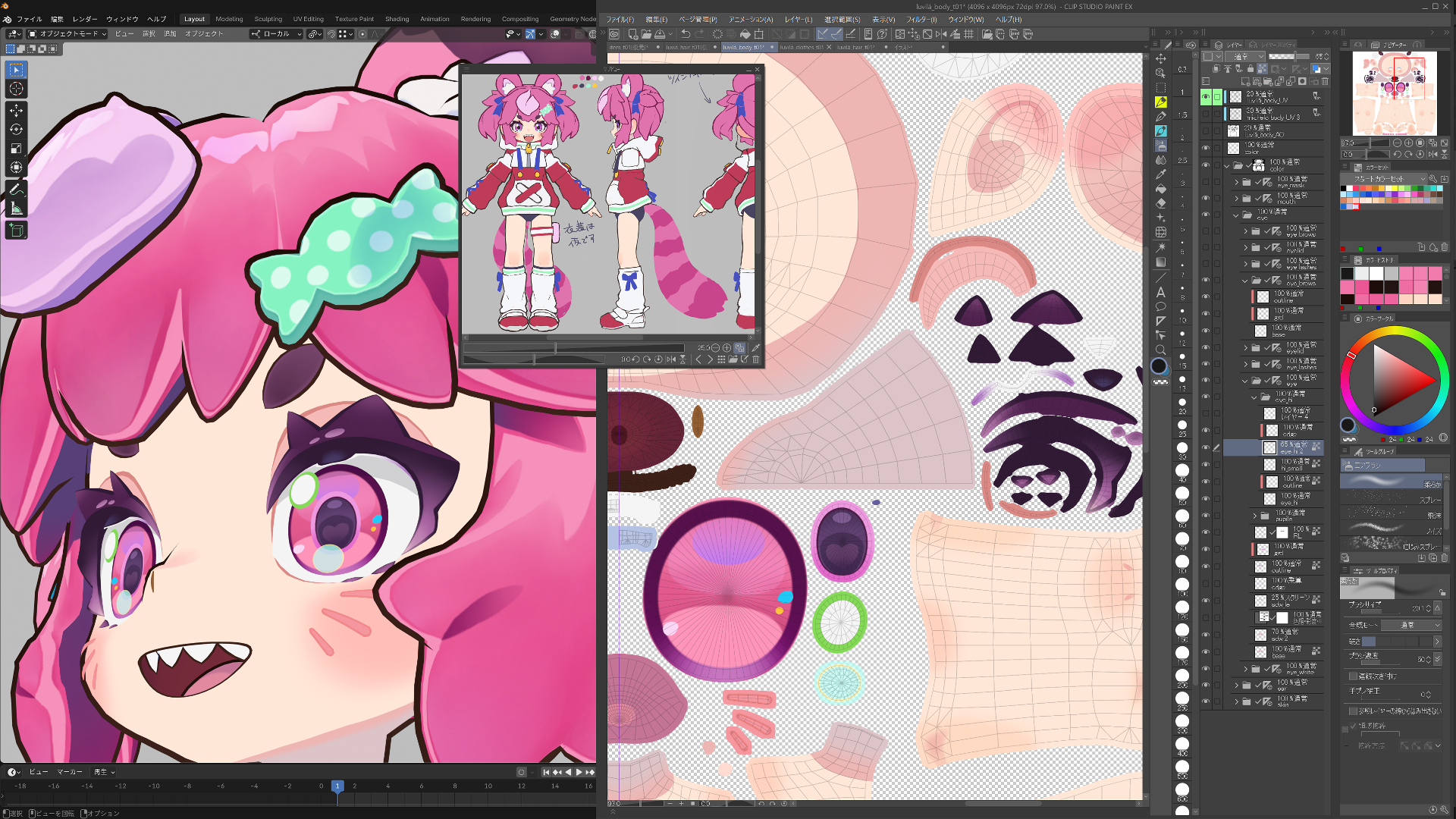Select Blender's Select Box tool
This screenshot has width=1456, height=819.
pos(16,70)
